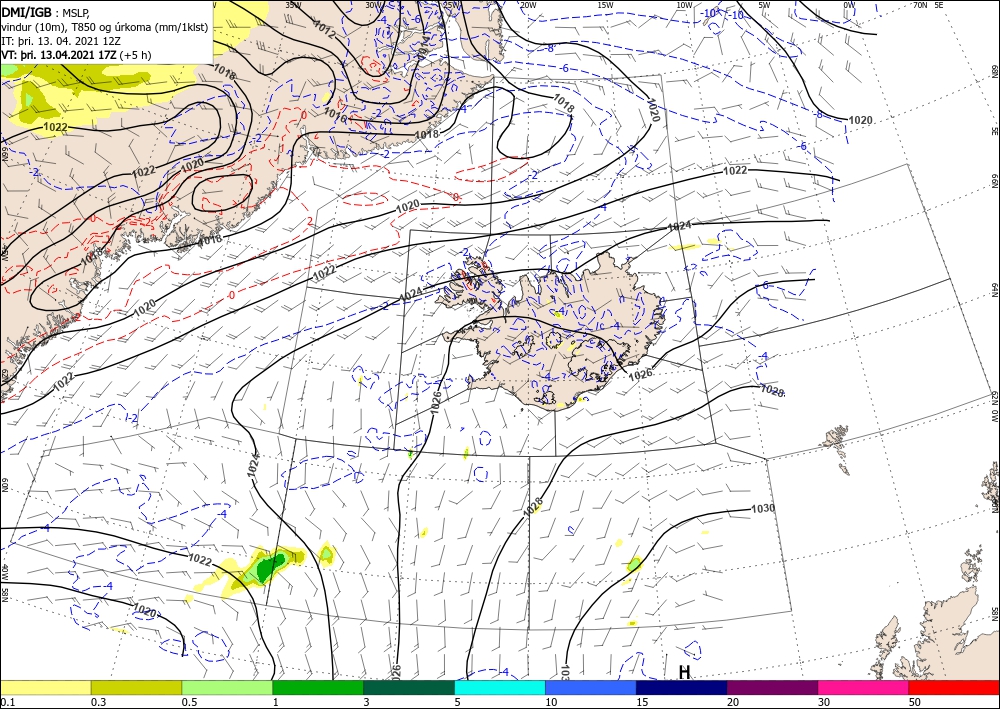Image resolution: width=1000 pixels, height=709 pixels.
Task: Click the '0W' longitude label at top
Action: click(x=849, y=5)
